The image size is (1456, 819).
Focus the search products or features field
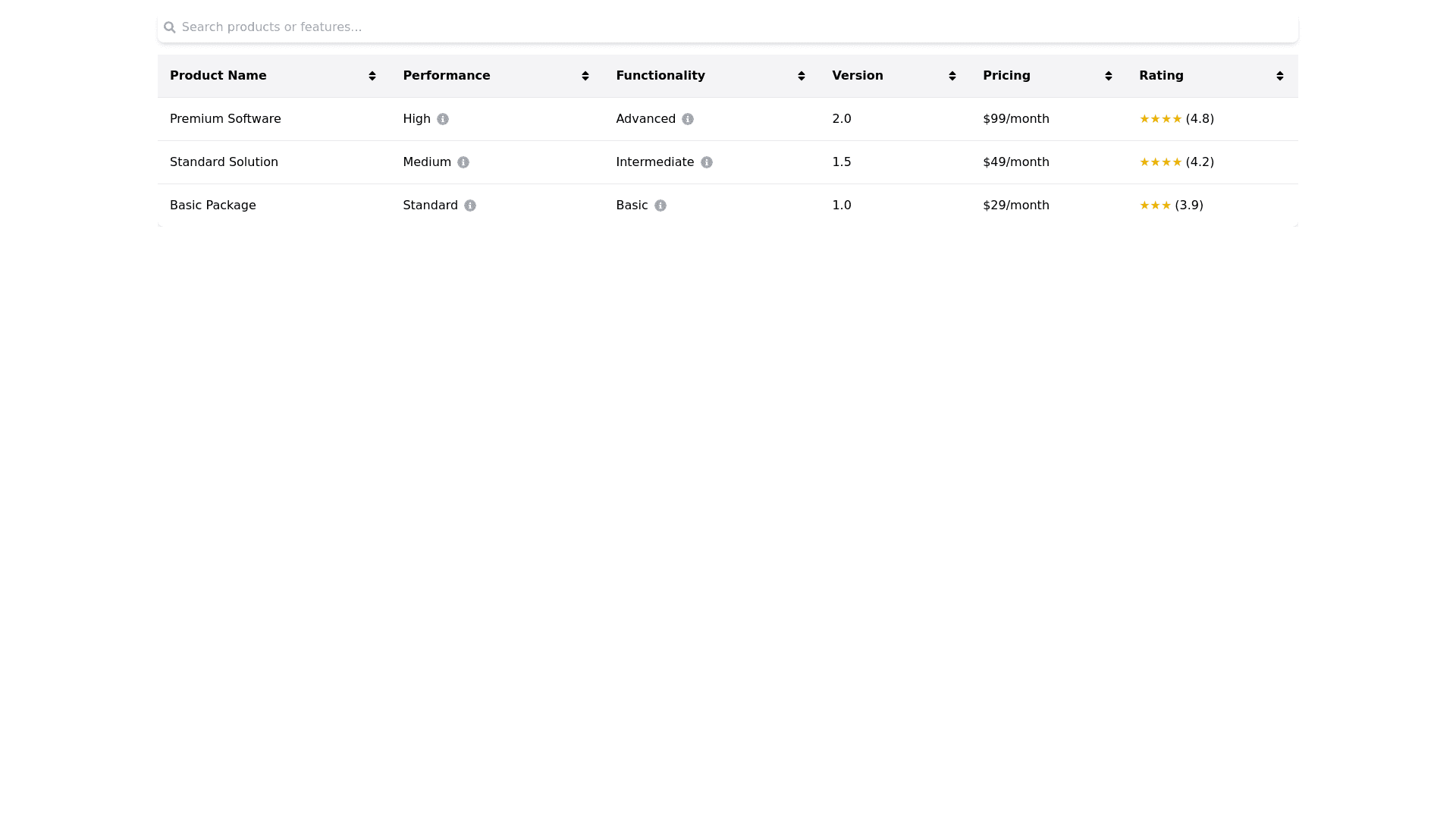728,27
